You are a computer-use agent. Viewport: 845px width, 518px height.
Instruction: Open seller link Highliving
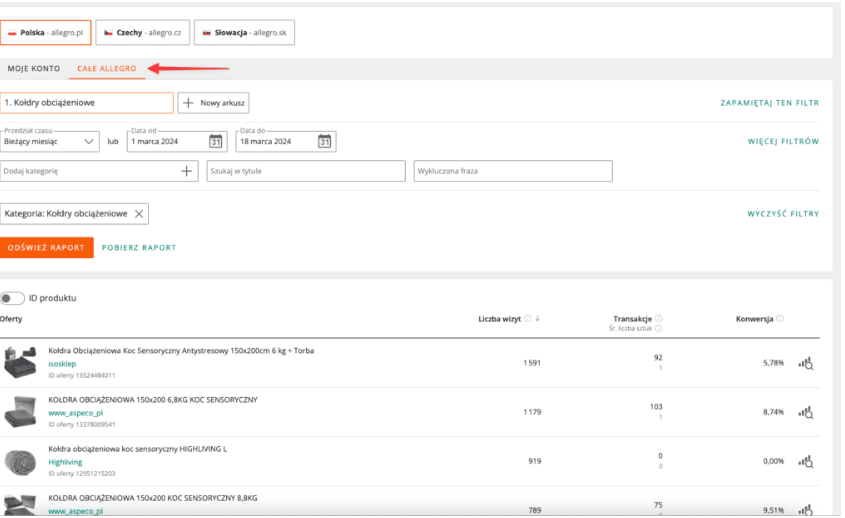pos(65,462)
